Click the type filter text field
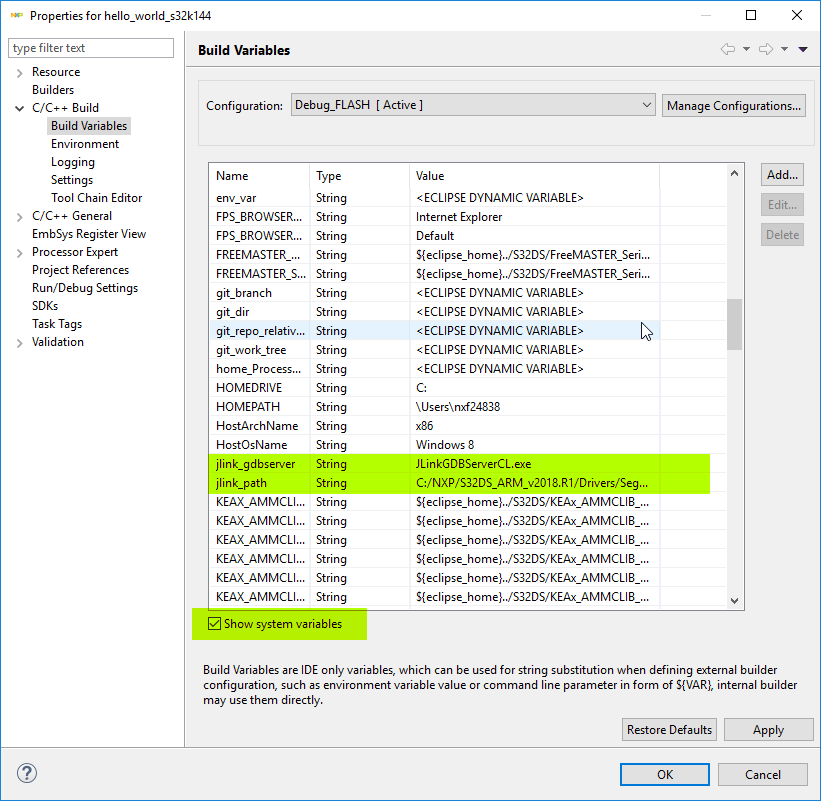This screenshot has width=821, height=801. pyautogui.click(x=91, y=48)
